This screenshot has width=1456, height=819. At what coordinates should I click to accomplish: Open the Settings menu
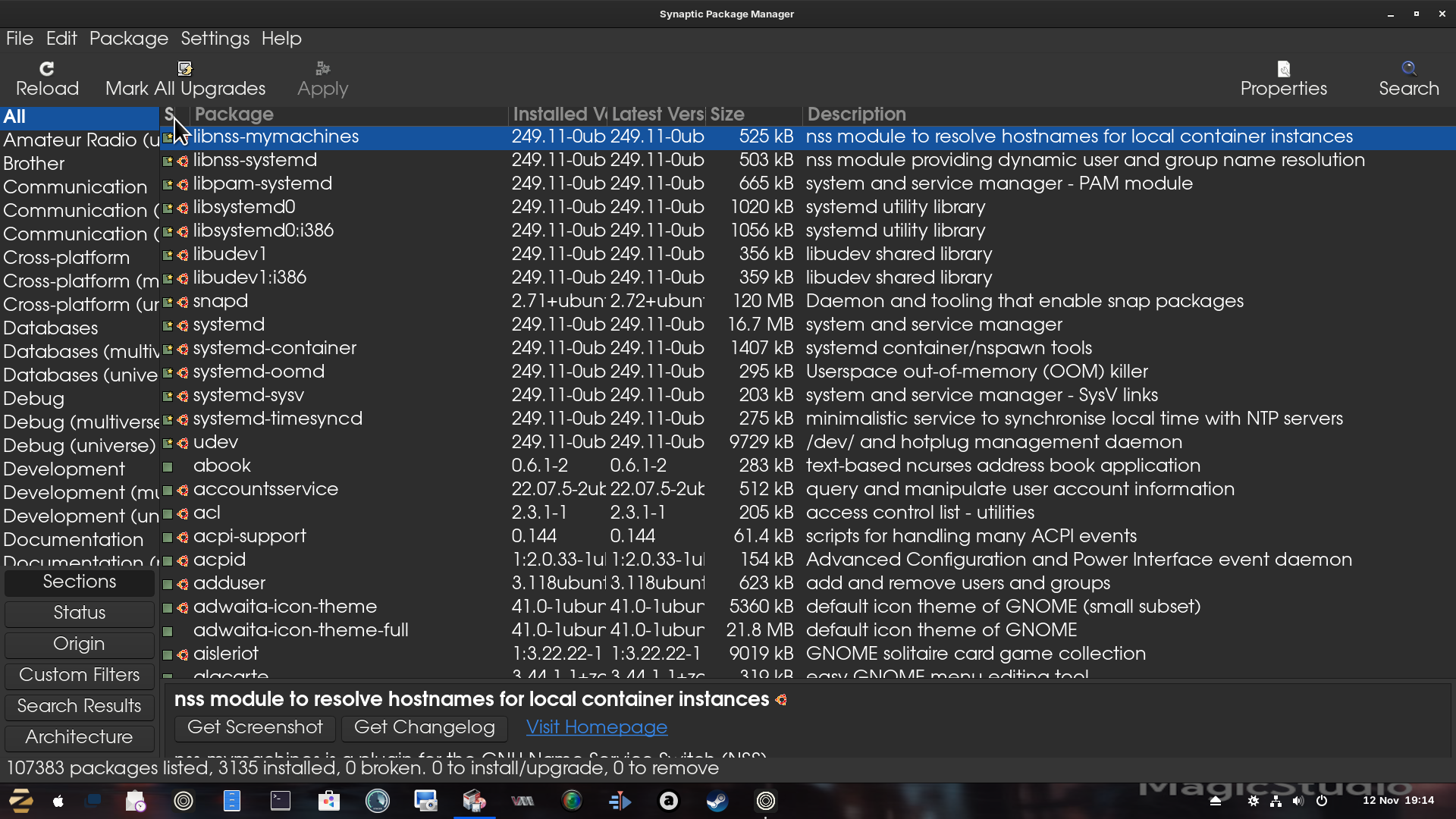(215, 39)
